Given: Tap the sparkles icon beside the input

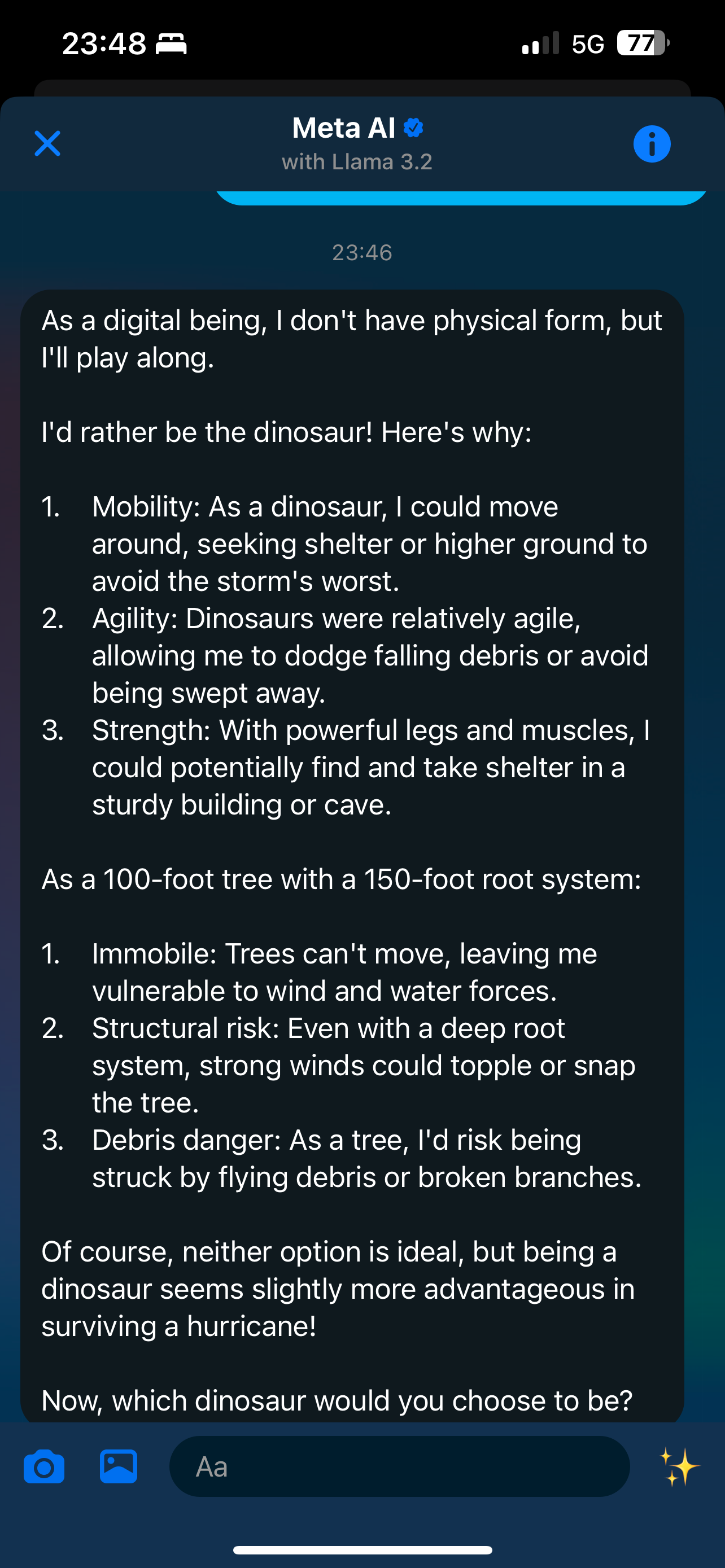Looking at the screenshot, I should coord(679,1466).
